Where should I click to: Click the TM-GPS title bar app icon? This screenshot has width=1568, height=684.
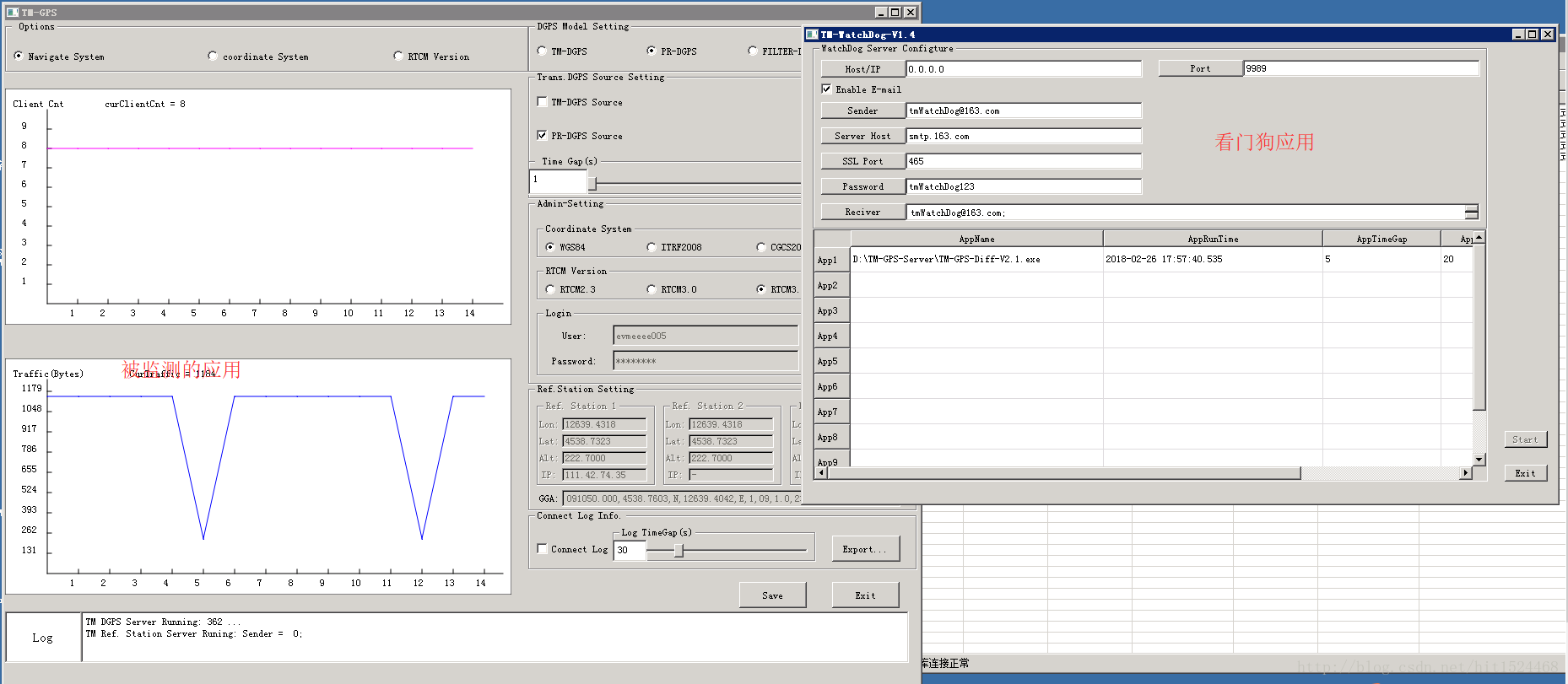(13, 13)
